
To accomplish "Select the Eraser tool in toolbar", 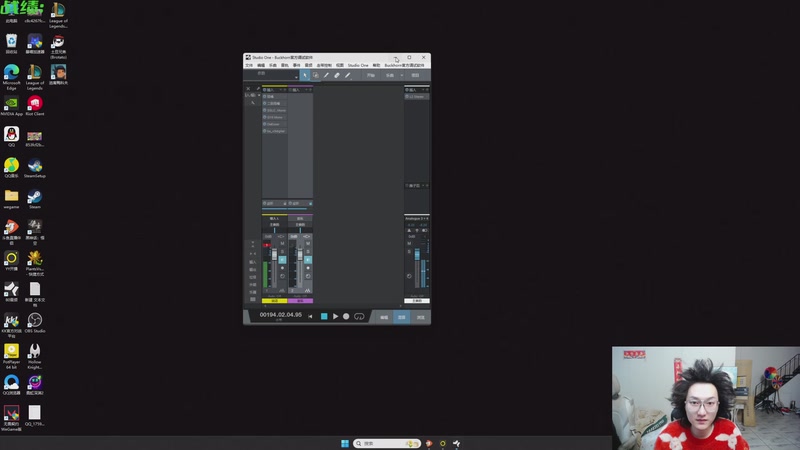I will pos(337,76).
